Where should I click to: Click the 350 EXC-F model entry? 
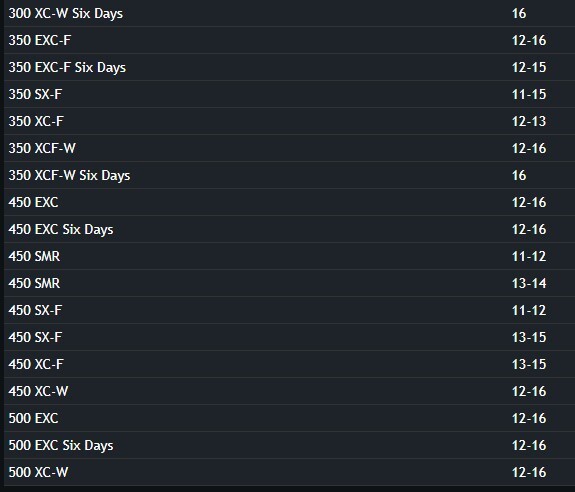(289, 40)
